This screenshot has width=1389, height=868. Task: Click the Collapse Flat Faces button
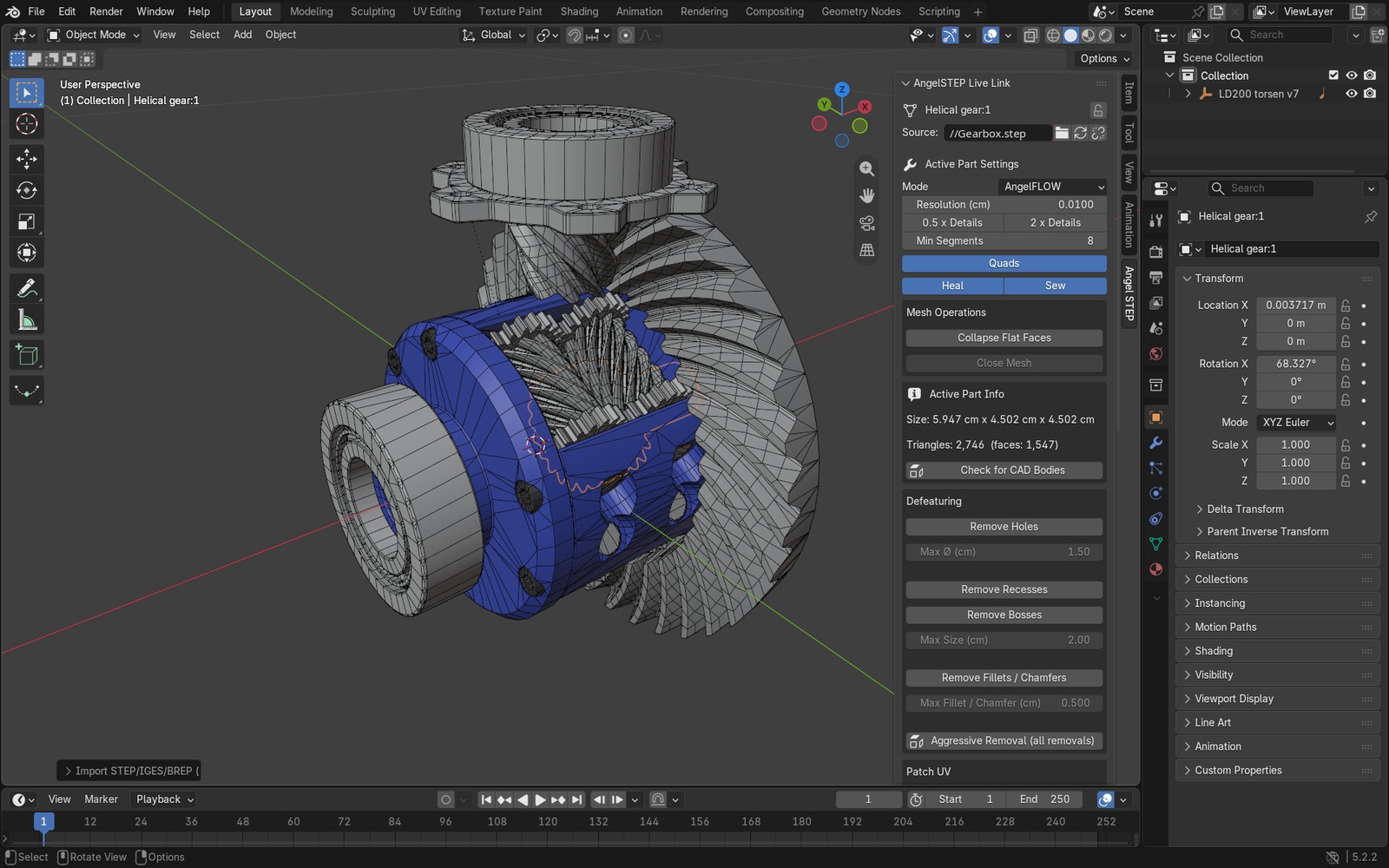coord(1004,338)
